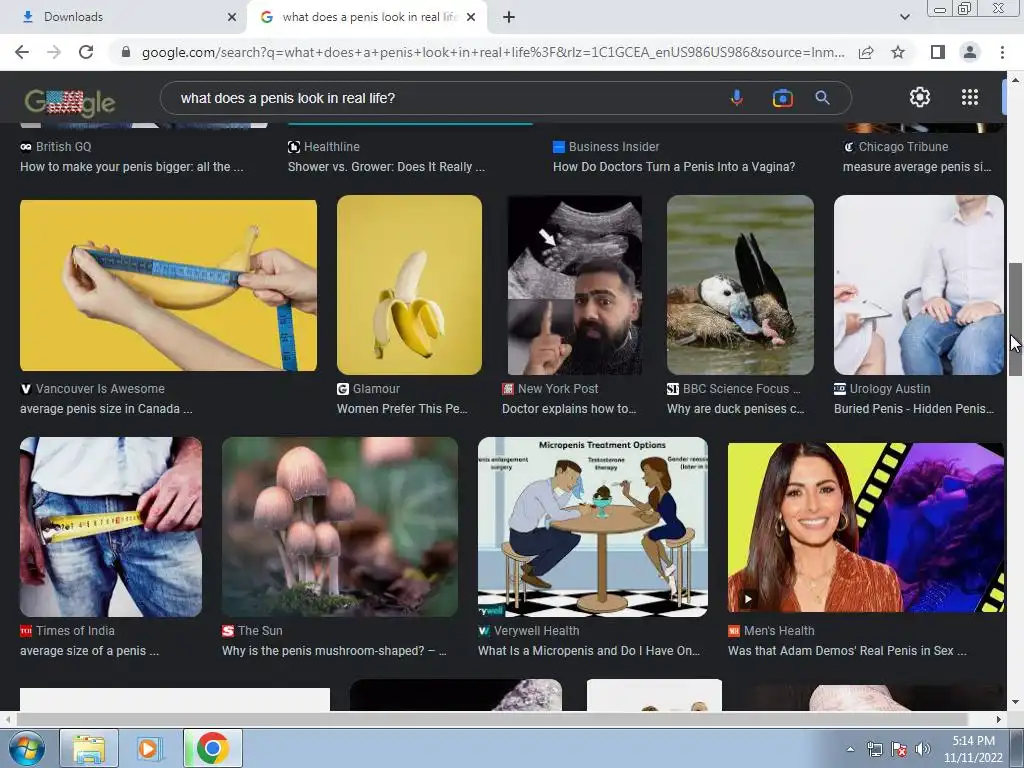Open the volume speaker tray icon
Viewport: 1024px width, 768px height.
point(922,749)
